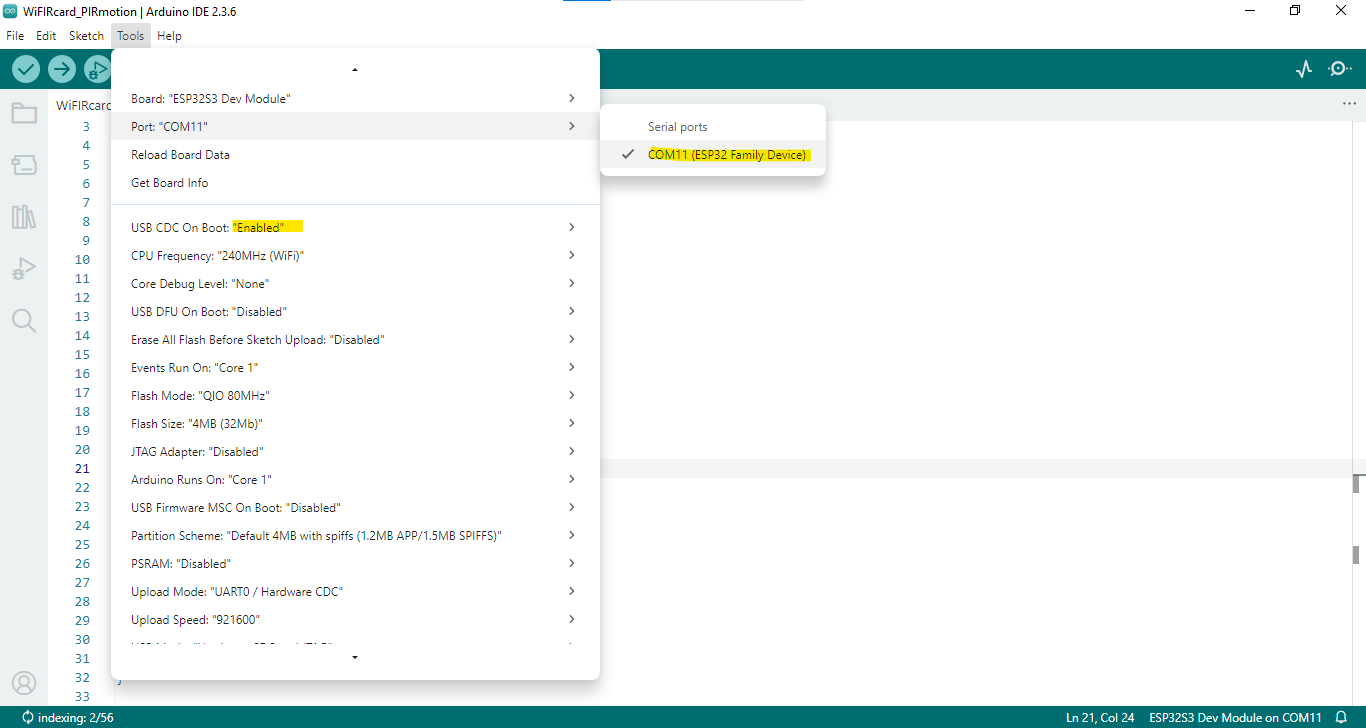Select COM11 (ESP32 Family Device) port
Viewport: 1366px width, 728px height.
[x=713, y=155]
